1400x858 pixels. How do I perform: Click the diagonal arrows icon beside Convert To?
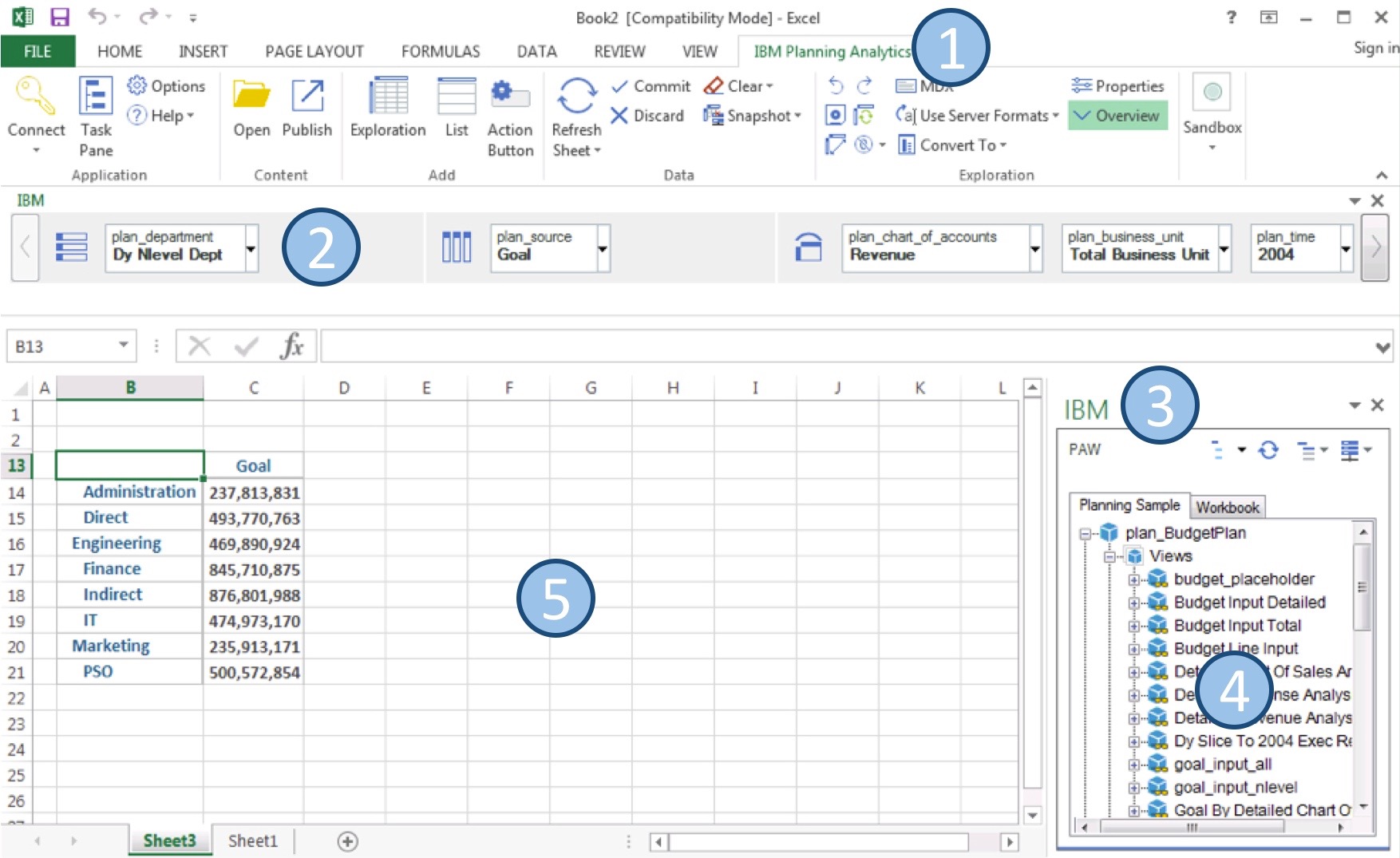[x=835, y=145]
